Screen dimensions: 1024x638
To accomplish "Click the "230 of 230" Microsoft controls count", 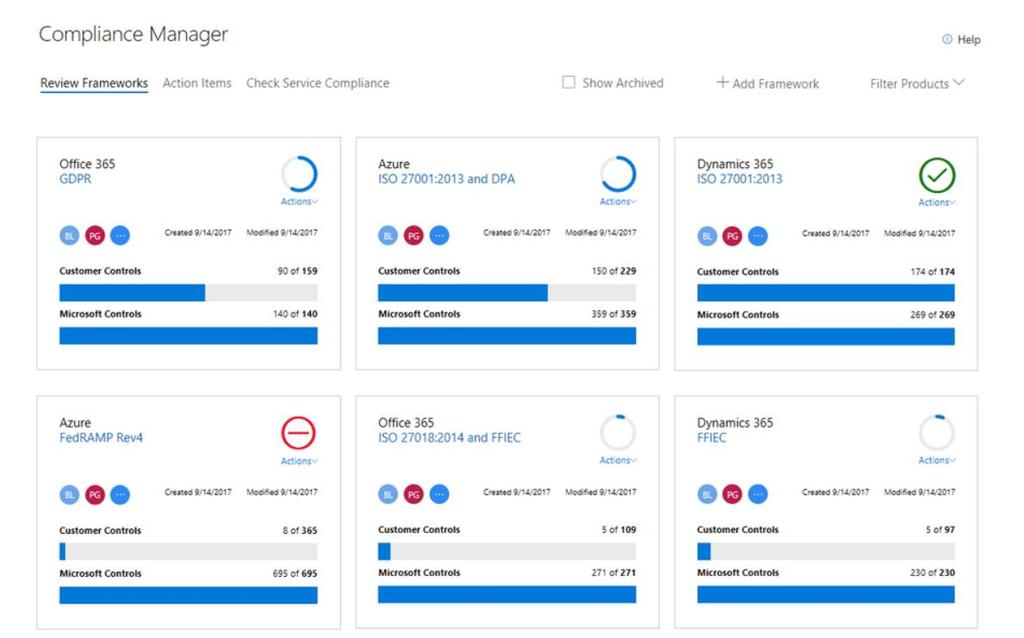I will pos(933,573).
